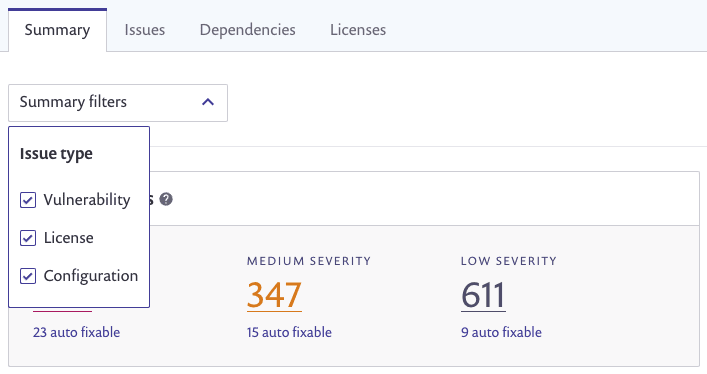Screen dimensions: 707x374
Task: Switch to the Summary tab
Action: [57, 30]
